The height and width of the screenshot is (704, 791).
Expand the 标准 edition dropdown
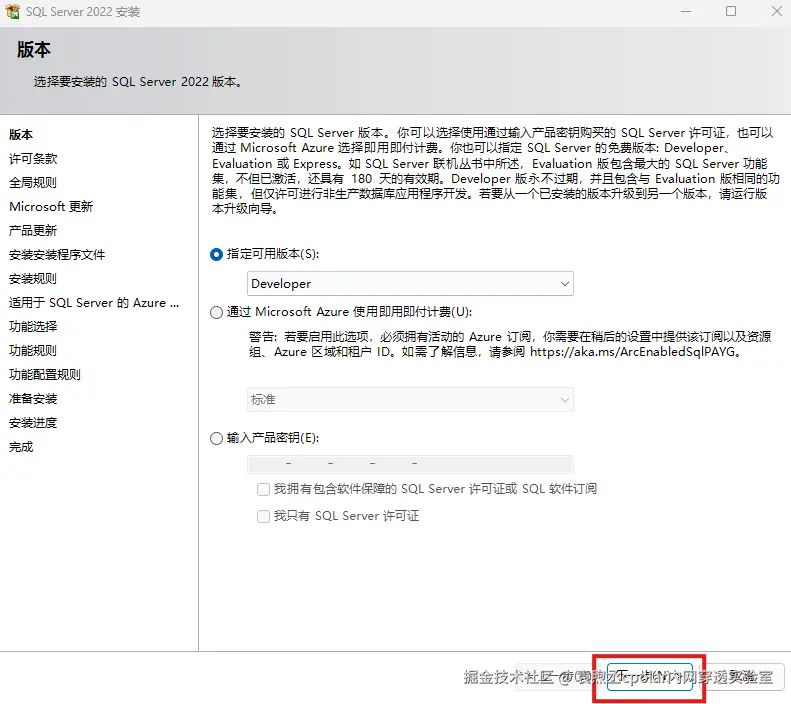410,400
